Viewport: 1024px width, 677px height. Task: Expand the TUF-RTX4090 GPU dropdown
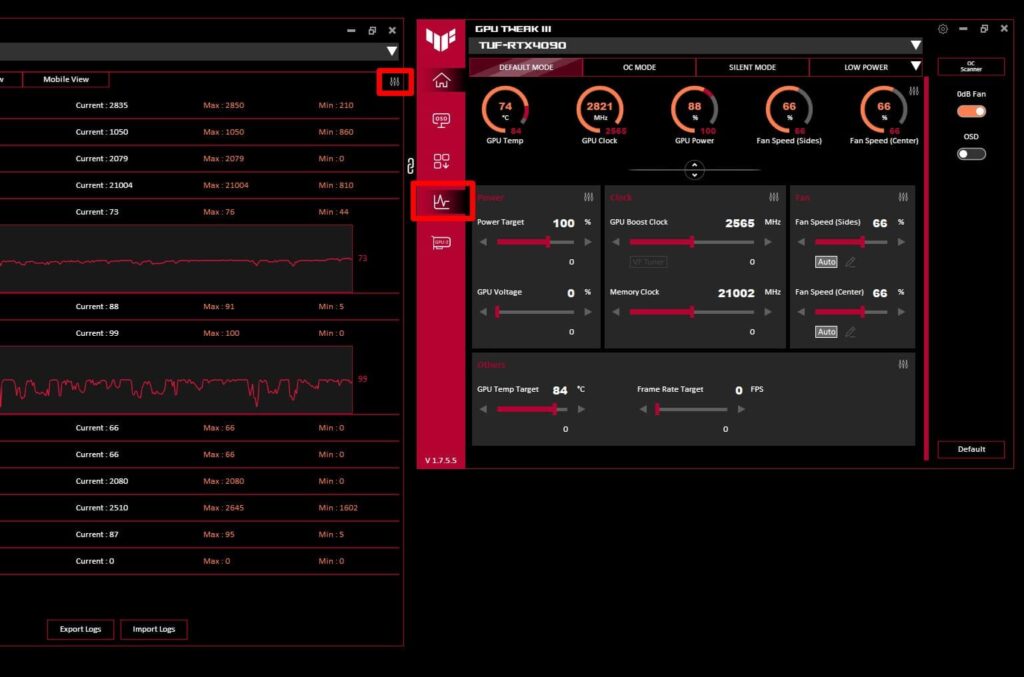click(916, 45)
